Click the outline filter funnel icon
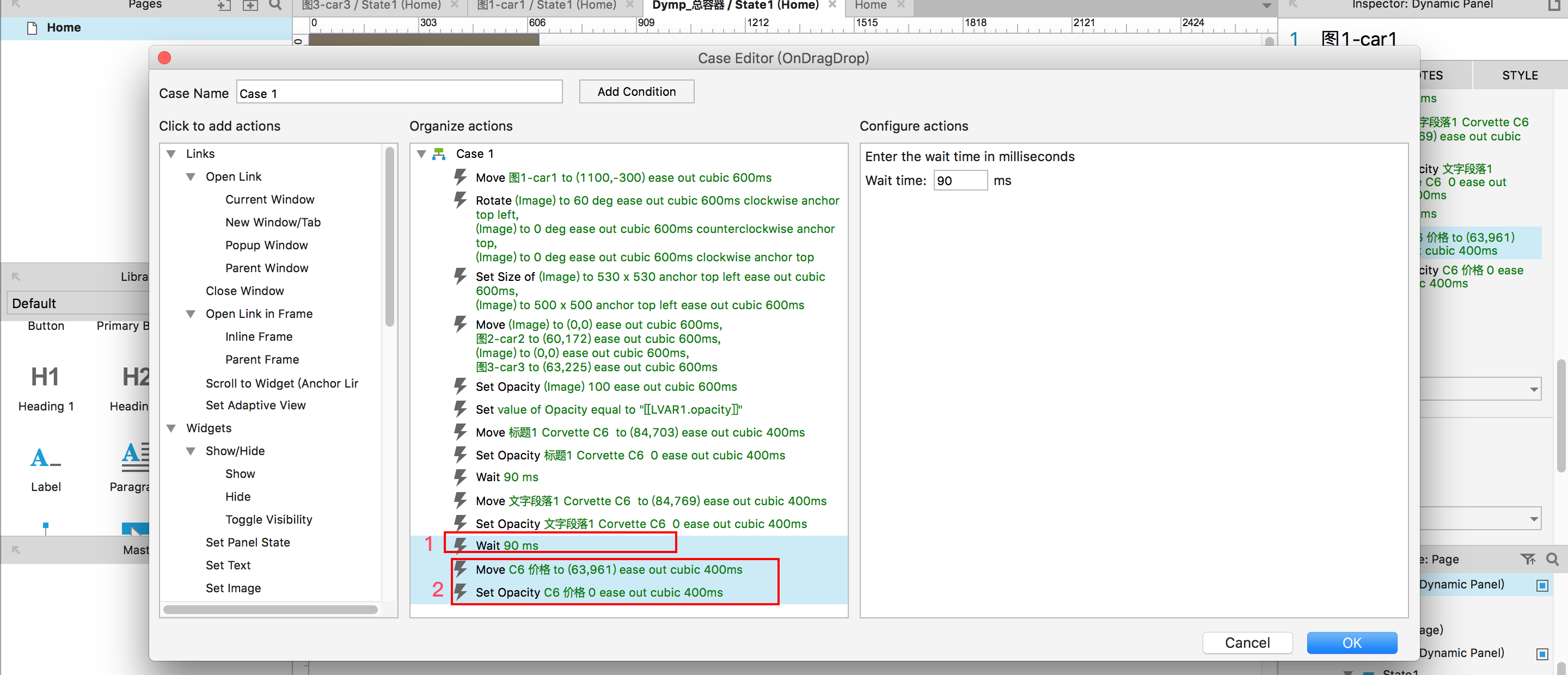Screen dimensions: 1568x675 coord(1527,559)
